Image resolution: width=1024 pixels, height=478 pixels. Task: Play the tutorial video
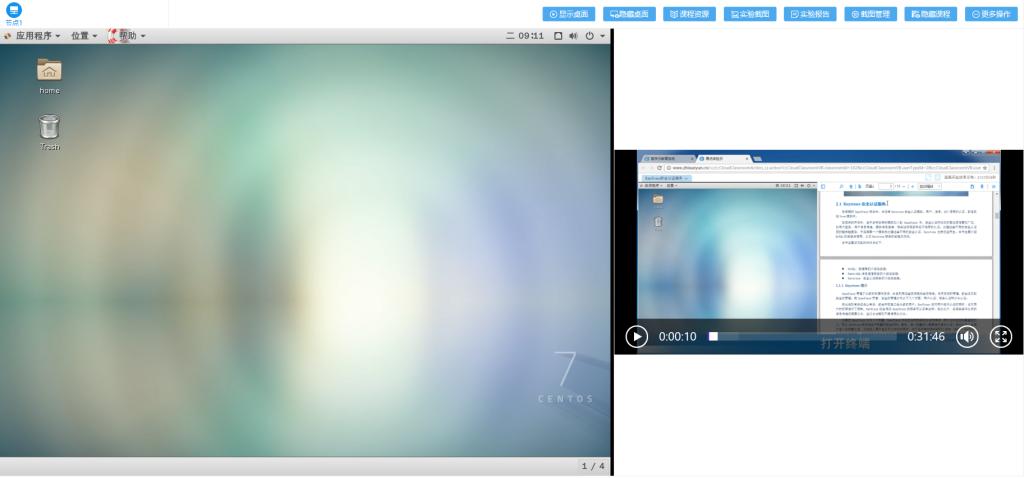[637, 336]
